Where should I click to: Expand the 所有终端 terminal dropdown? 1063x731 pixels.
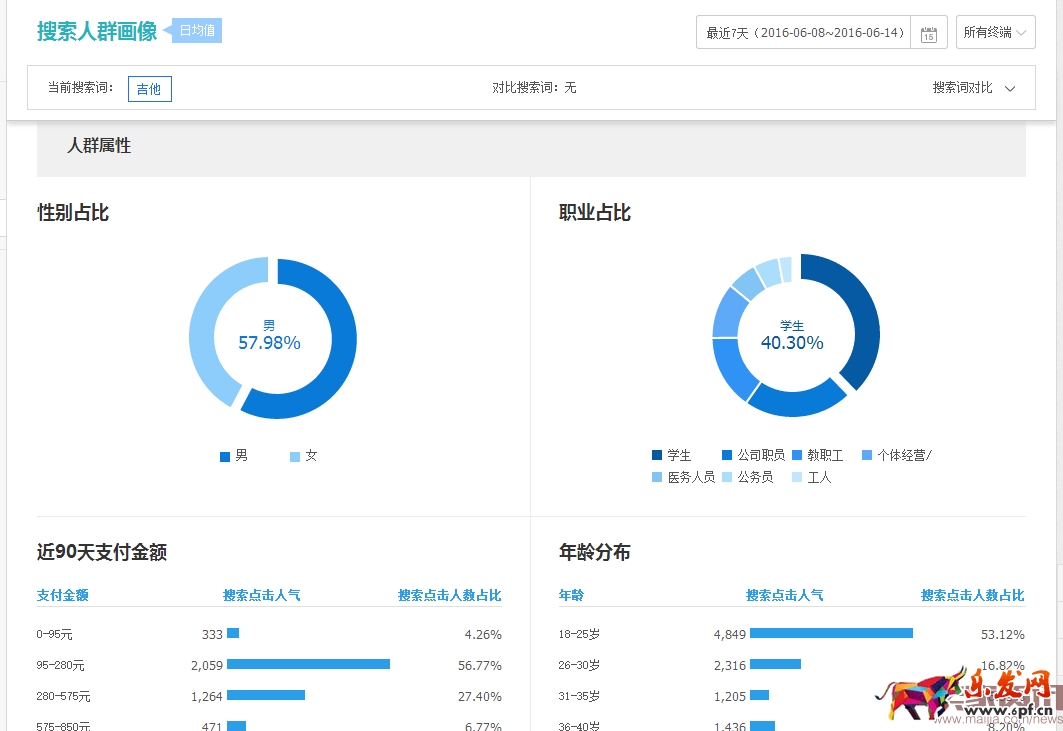click(x=995, y=33)
